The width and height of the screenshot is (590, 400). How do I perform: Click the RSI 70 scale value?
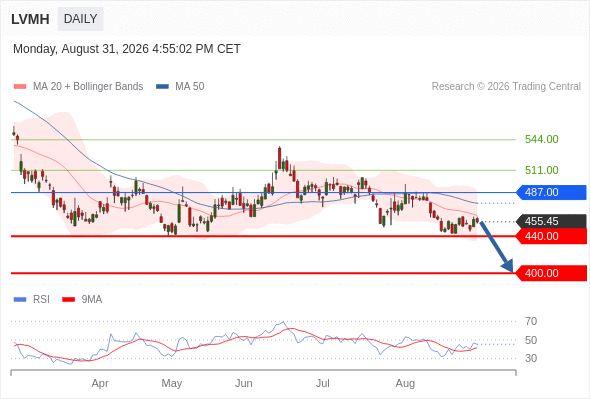[x=531, y=321]
